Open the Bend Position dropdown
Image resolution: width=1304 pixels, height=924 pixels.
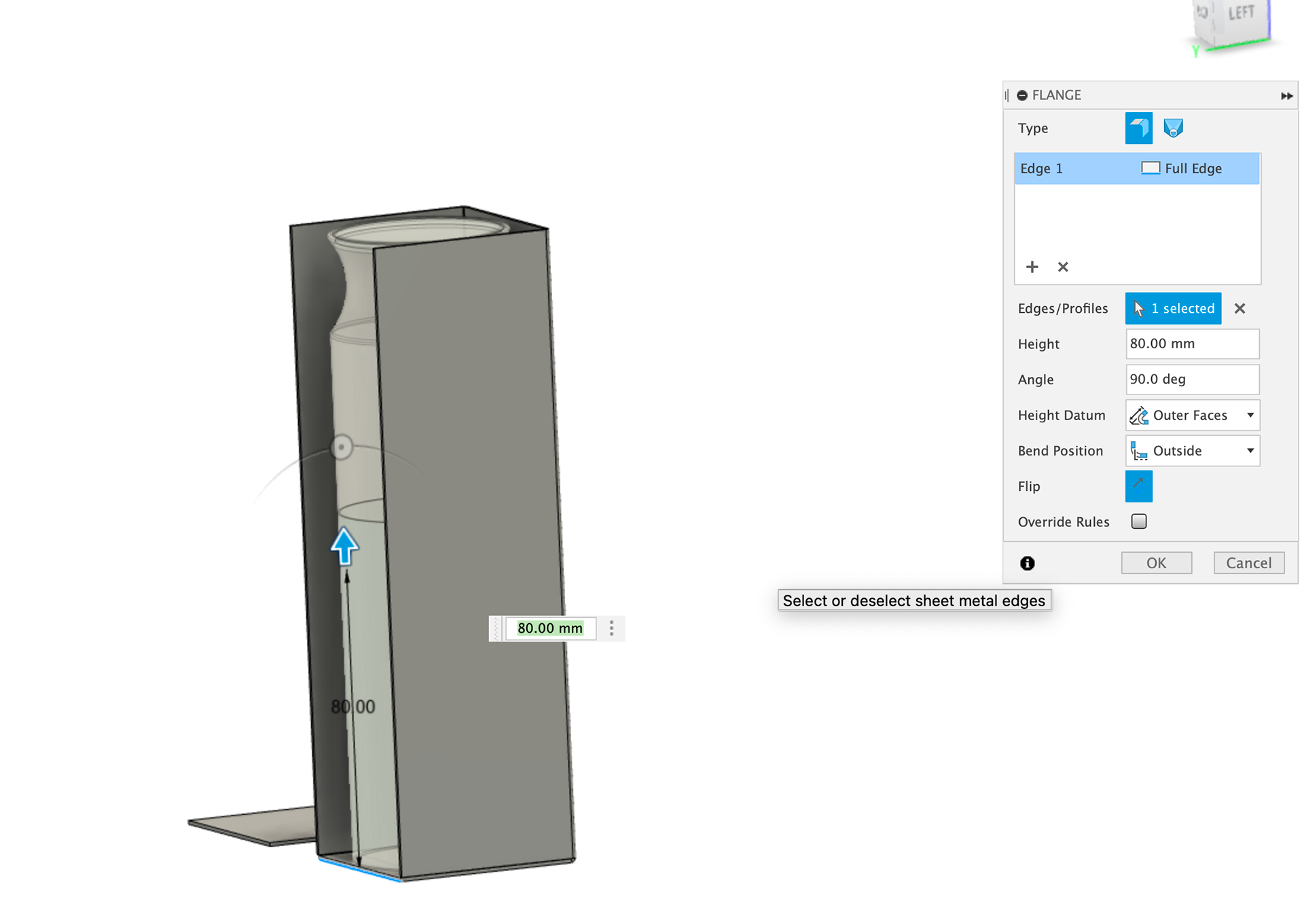click(1192, 451)
